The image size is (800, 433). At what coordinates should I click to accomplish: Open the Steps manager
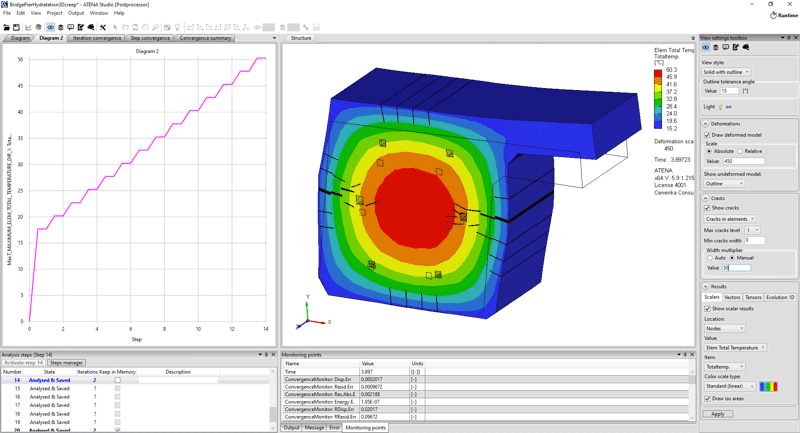point(66,363)
